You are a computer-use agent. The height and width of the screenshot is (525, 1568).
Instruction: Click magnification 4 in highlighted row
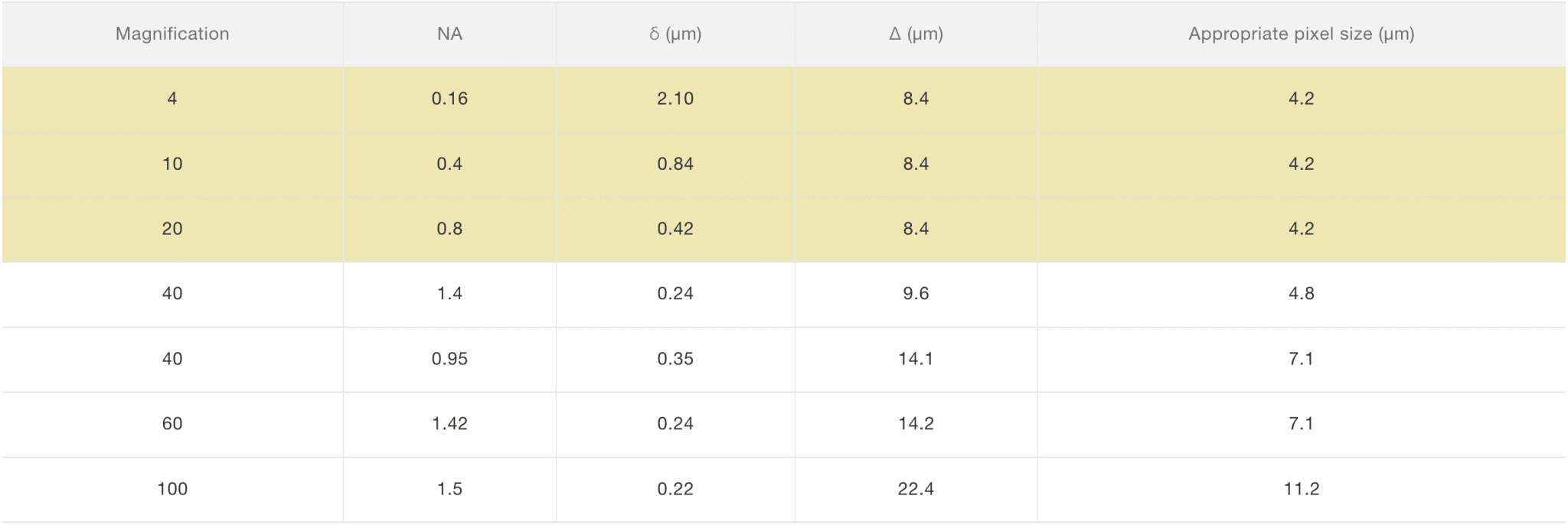coord(172,99)
